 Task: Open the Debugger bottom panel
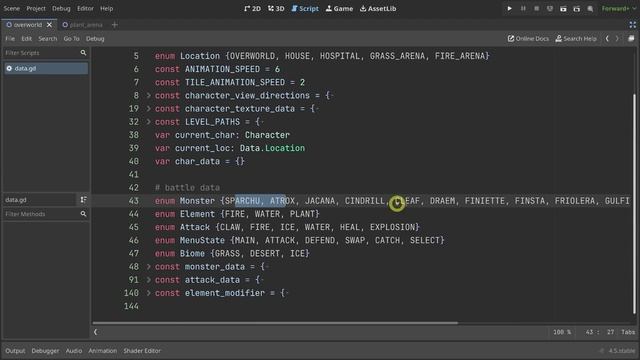coord(45,351)
